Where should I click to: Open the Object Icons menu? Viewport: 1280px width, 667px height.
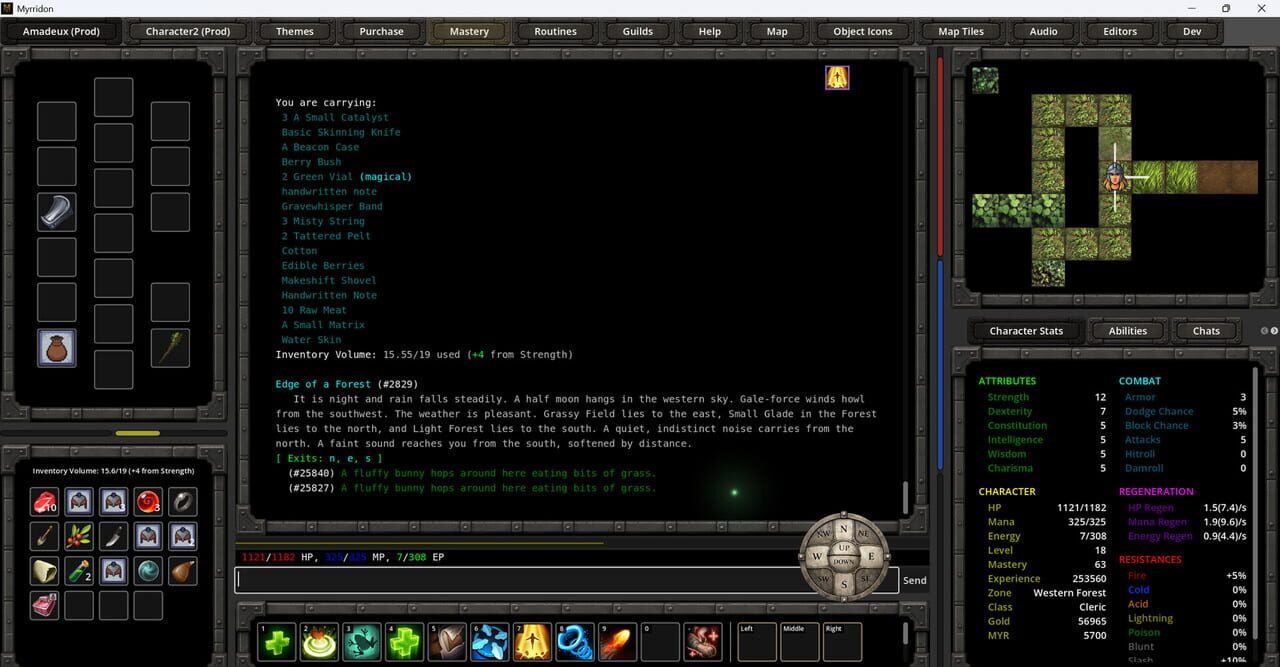tap(863, 31)
